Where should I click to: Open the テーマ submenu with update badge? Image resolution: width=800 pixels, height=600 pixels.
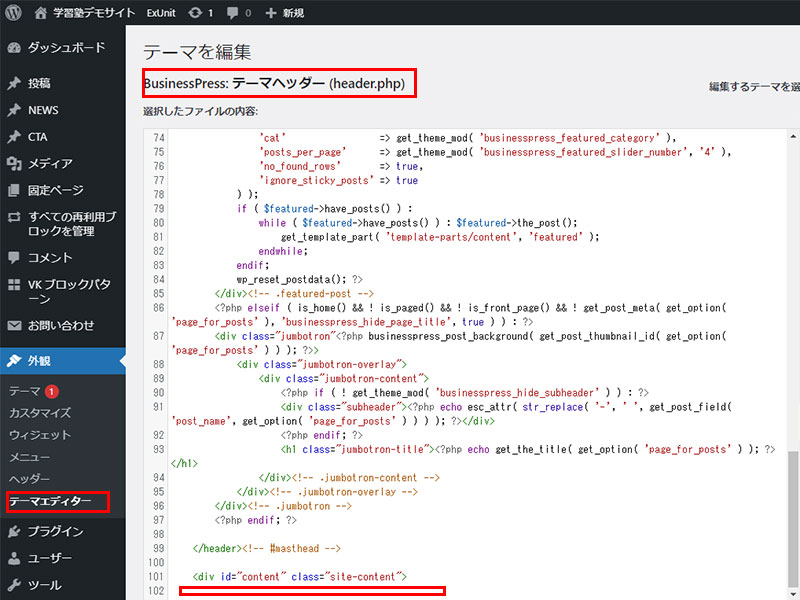(25, 391)
